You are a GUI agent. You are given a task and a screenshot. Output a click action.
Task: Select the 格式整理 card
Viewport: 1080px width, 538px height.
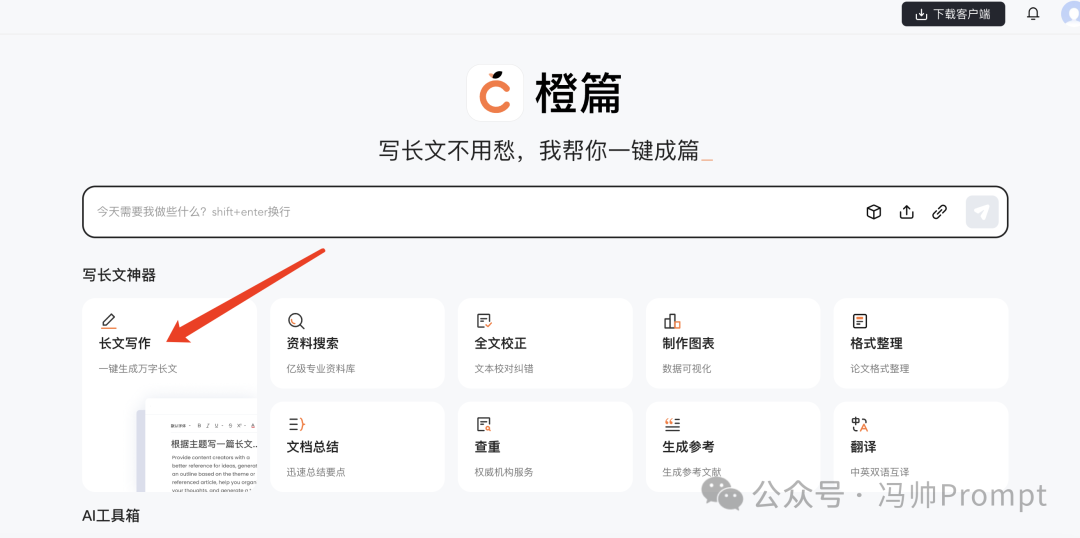point(920,344)
